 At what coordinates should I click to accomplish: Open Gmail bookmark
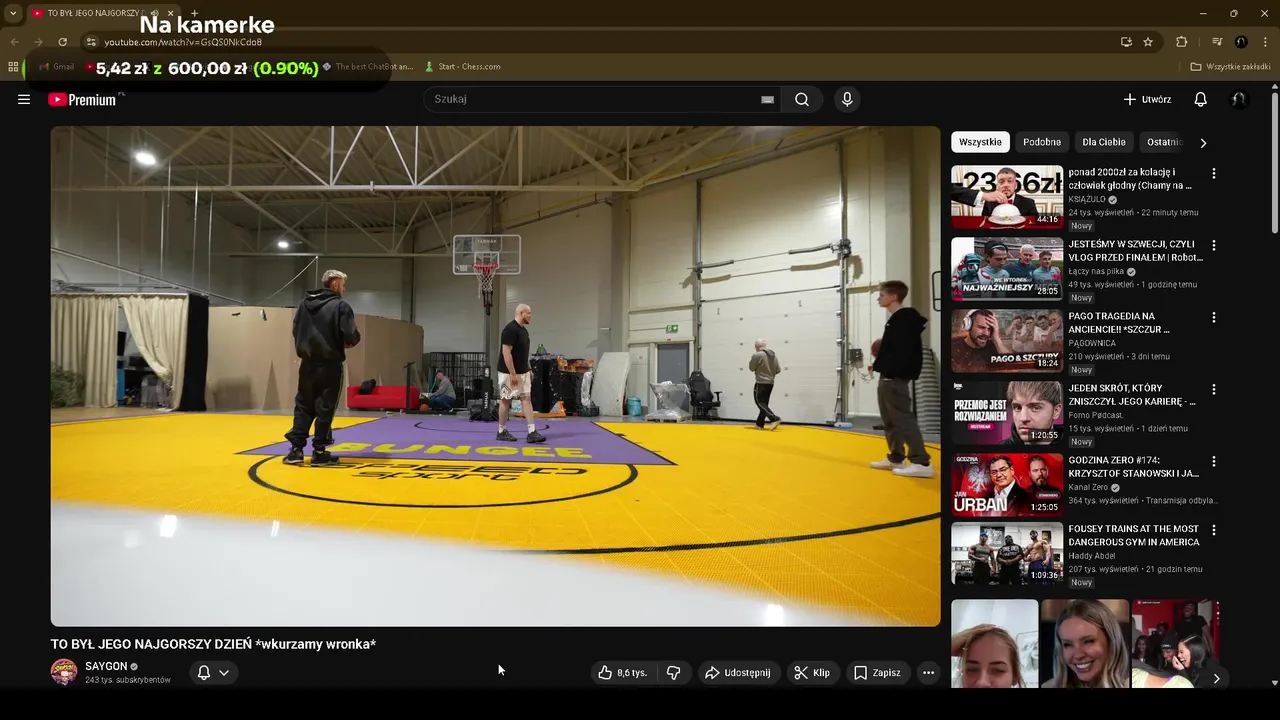point(57,67)
